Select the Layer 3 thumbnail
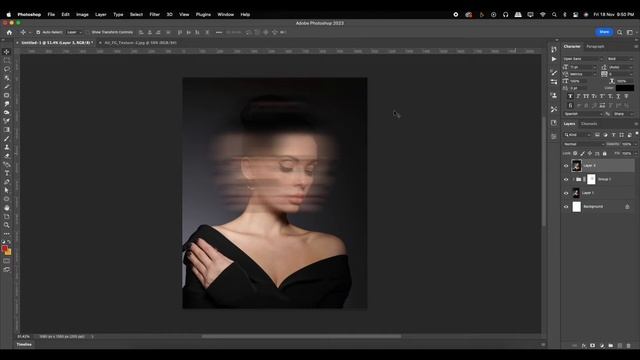 [576, 166]
